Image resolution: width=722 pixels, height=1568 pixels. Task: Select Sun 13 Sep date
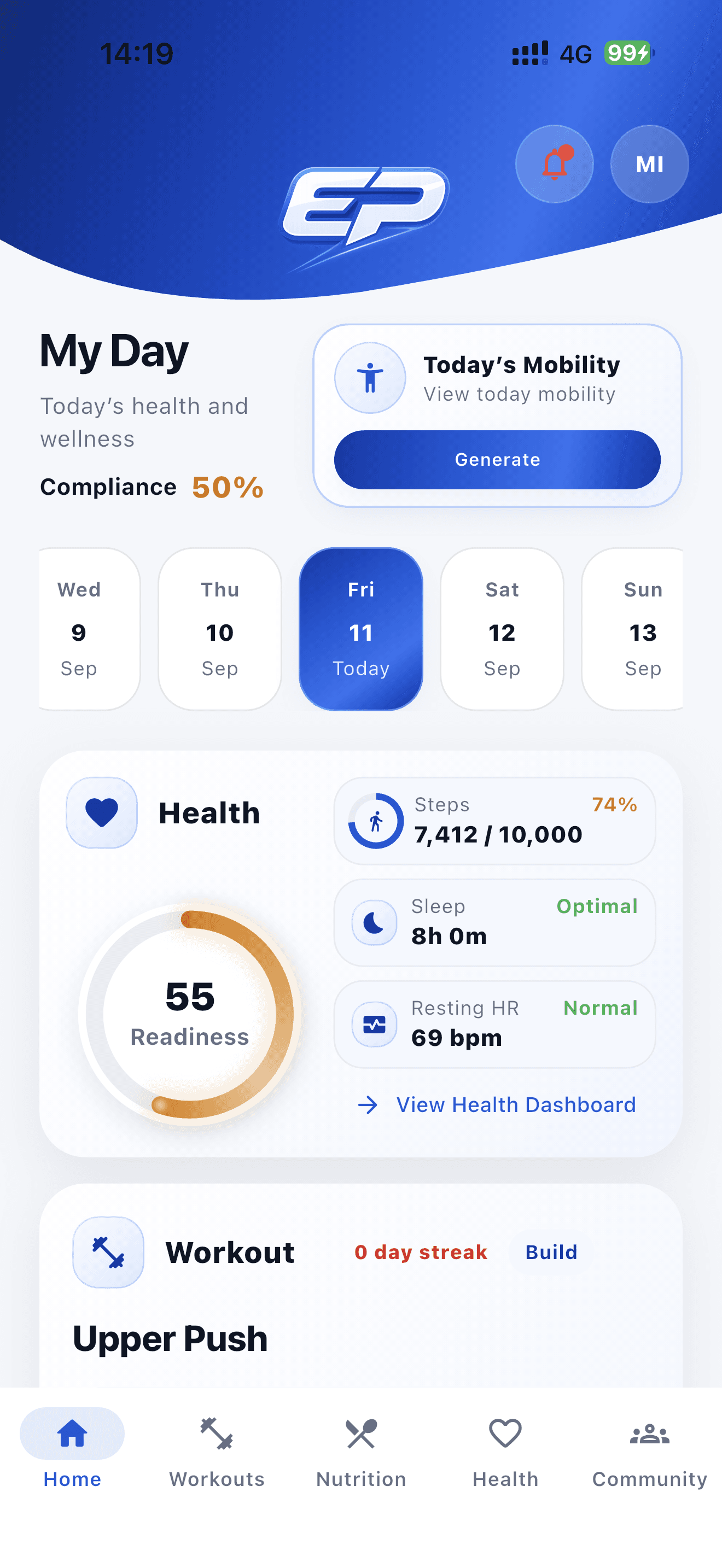point(632,629)
